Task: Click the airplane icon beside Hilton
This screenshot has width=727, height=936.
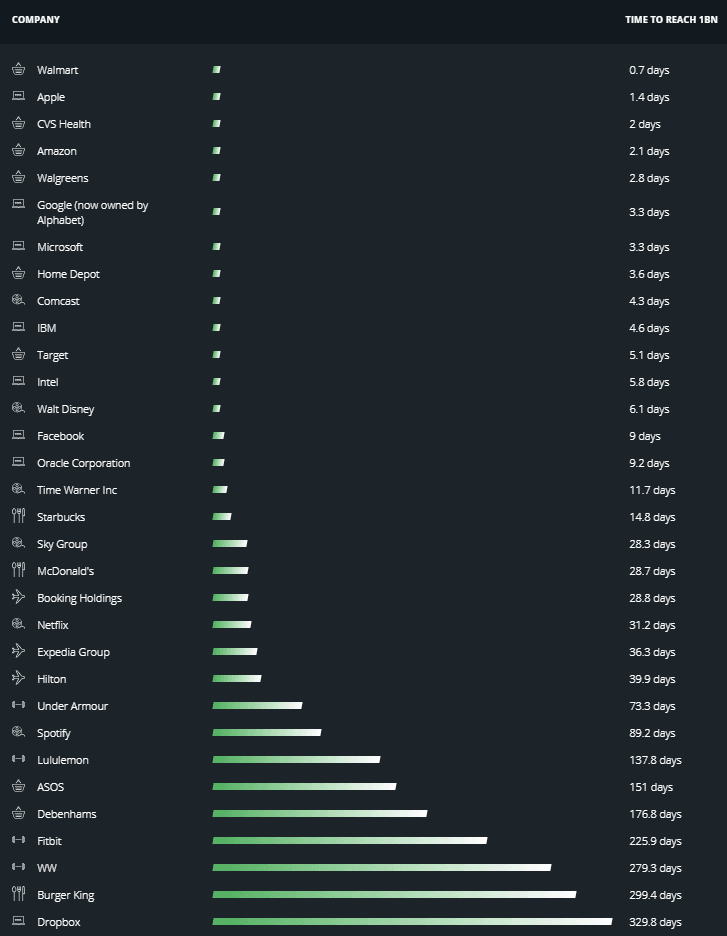Action: (x=18, y=679)
